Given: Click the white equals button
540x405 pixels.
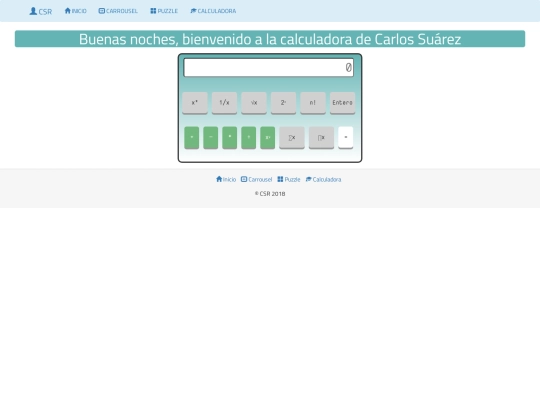Looking at the screenshot, I should tap(346, 137).
